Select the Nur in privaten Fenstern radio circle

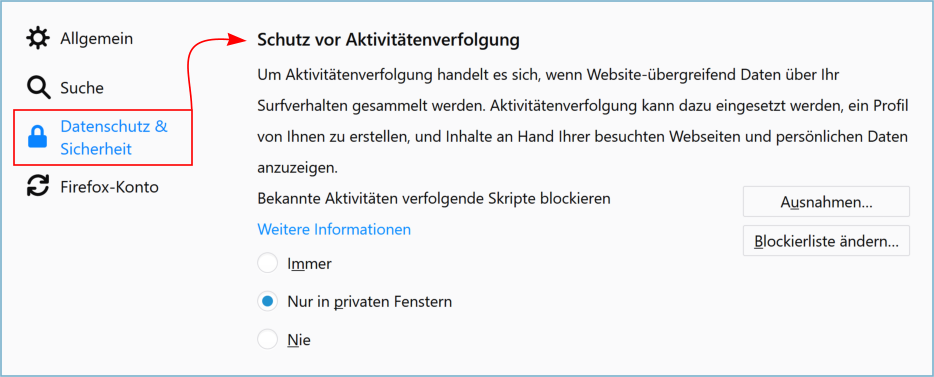pyautogui.click(x=267, y=302)
